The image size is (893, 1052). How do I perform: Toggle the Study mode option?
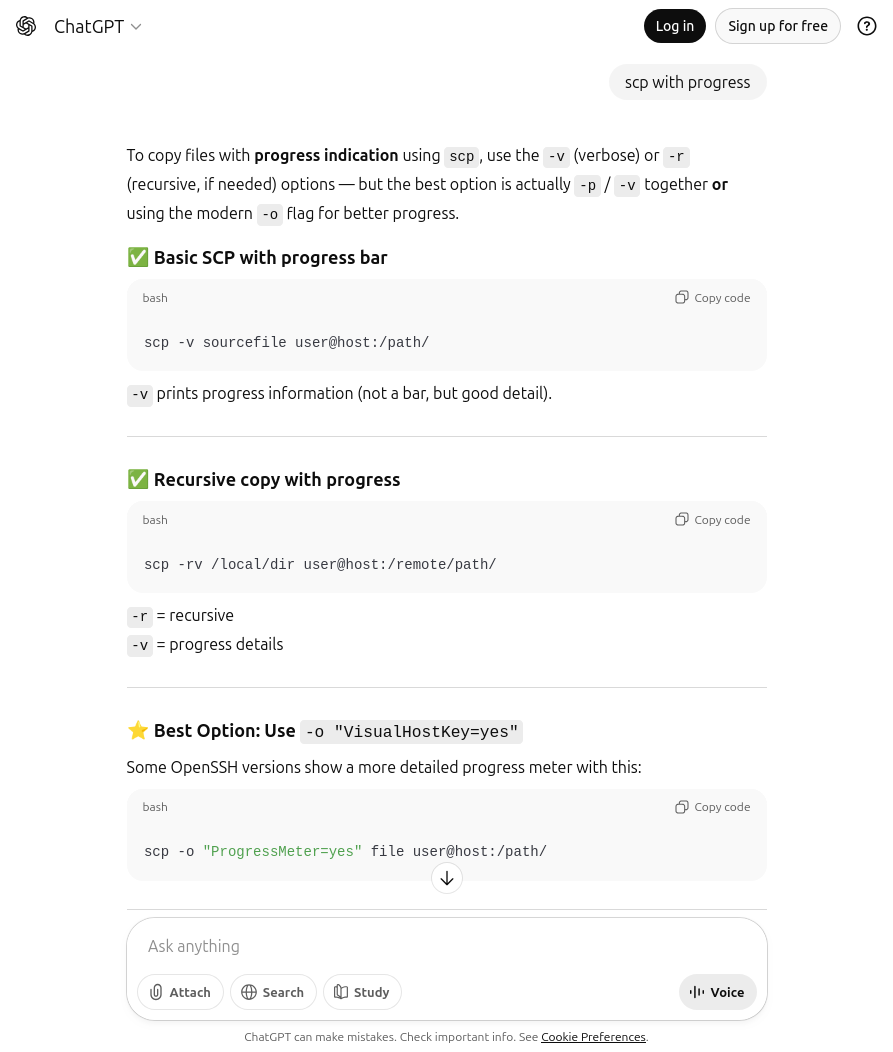click(x=361, y=992)
